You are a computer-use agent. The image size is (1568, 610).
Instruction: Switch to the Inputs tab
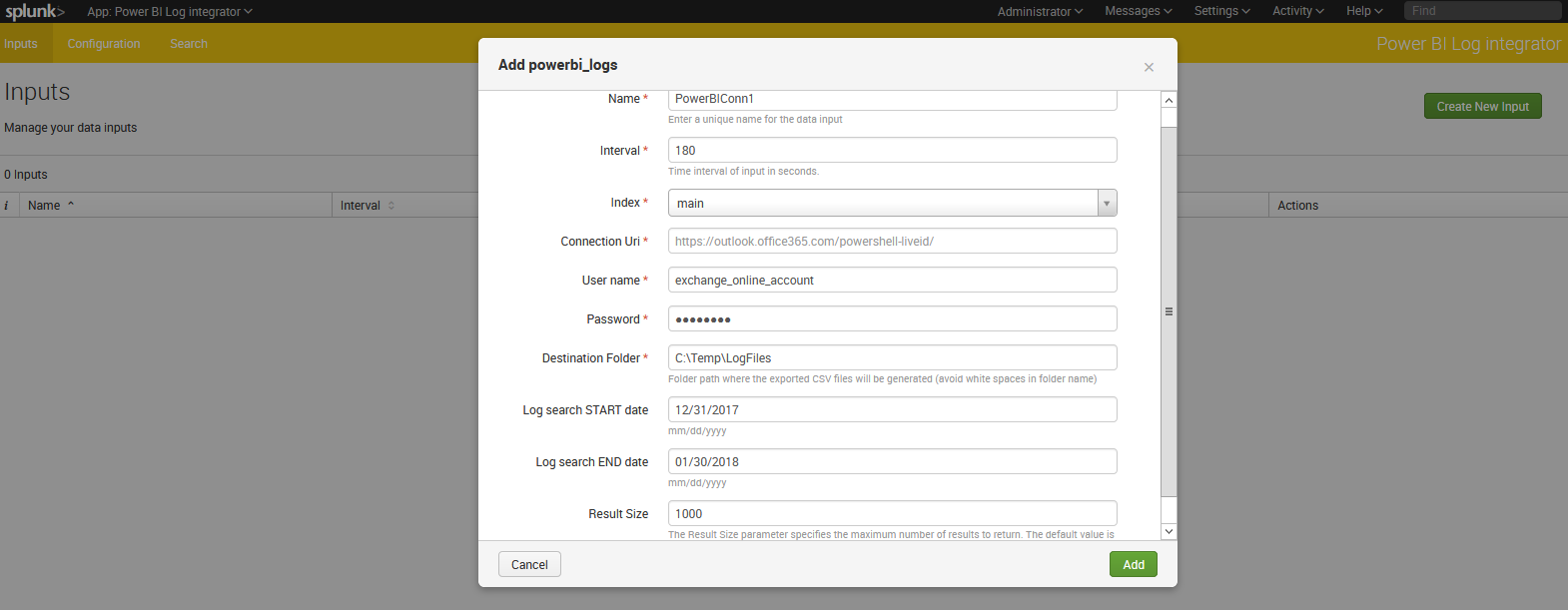20,44
